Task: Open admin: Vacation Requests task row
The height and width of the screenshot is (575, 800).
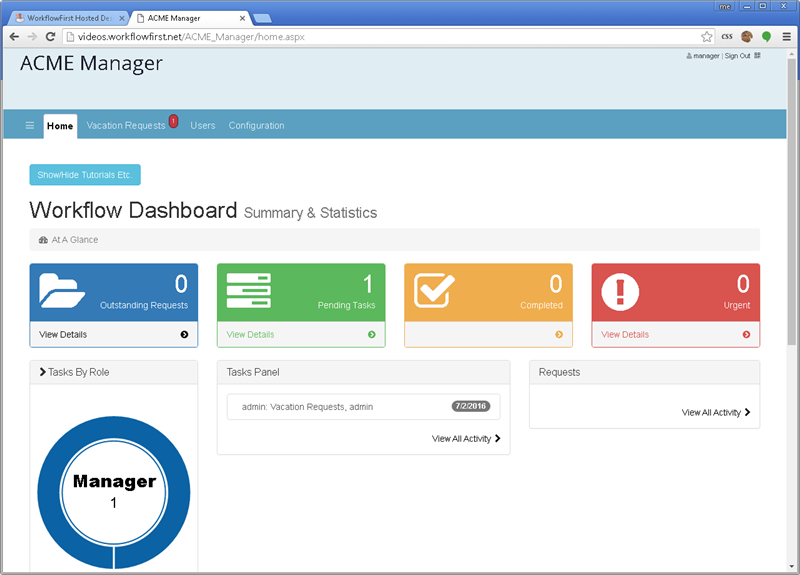Action: point(363,407)
